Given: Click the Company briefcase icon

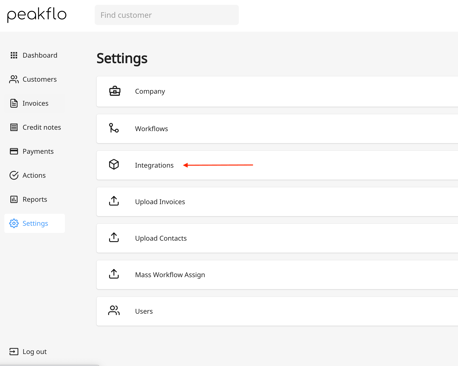Looking at the screenshot, I should click(x=115, y=91).
